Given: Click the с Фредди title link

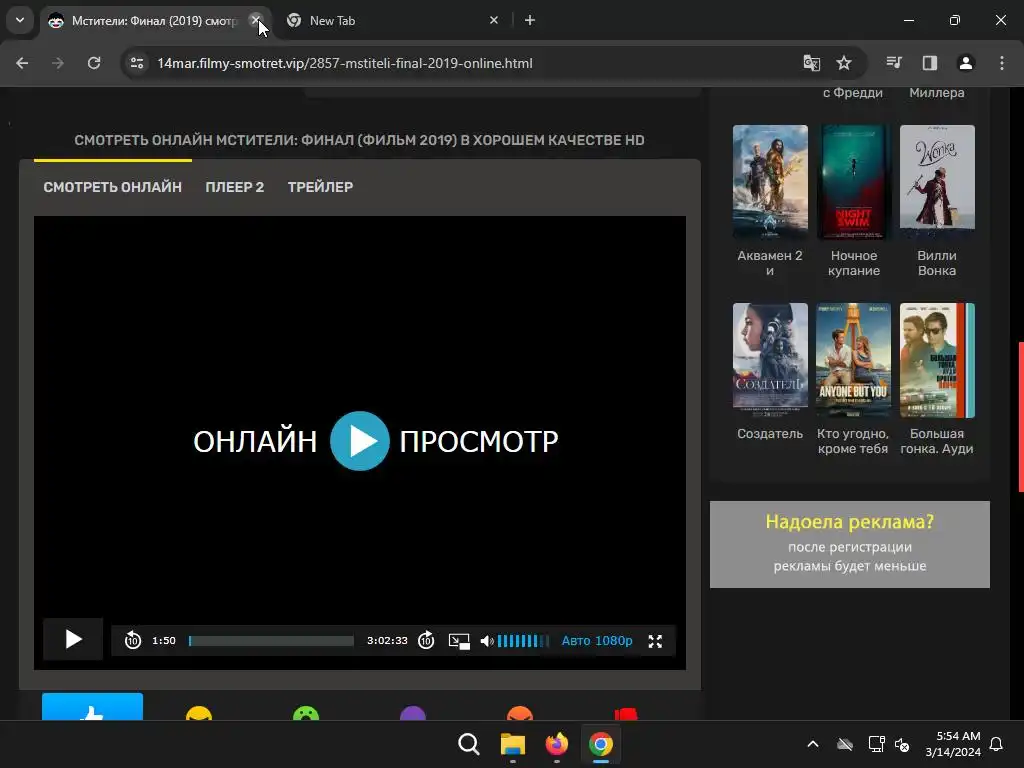Looking at the screenshot, I should (x=853, y=93).
